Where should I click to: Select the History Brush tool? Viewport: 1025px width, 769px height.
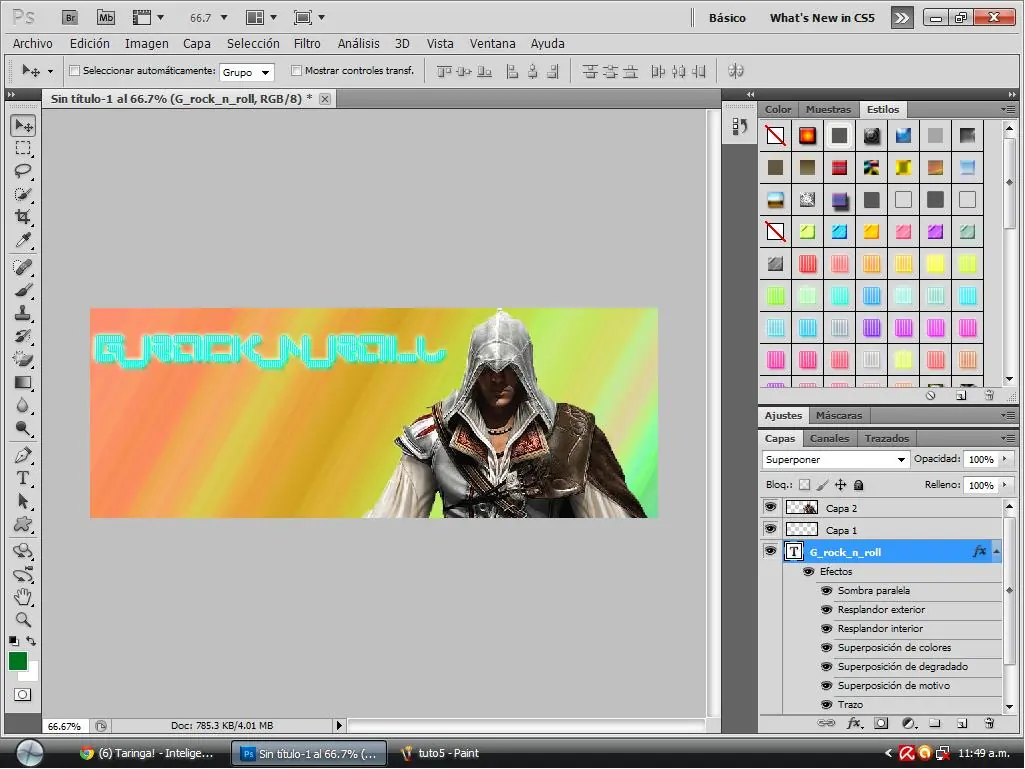click(x=24, y=336)
